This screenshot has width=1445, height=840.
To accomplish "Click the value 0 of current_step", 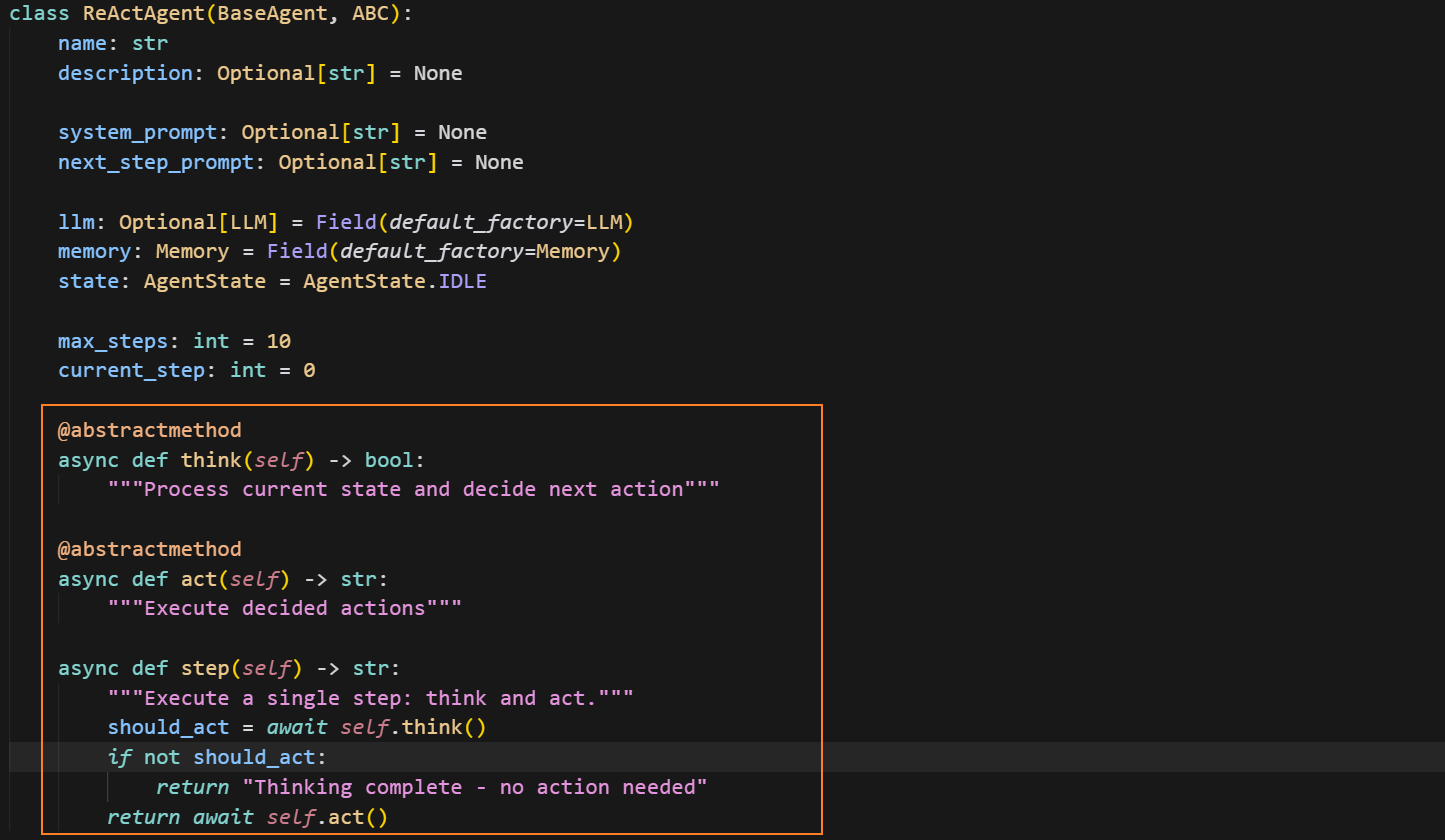I will pyautogui.click(x=310, y=370).
